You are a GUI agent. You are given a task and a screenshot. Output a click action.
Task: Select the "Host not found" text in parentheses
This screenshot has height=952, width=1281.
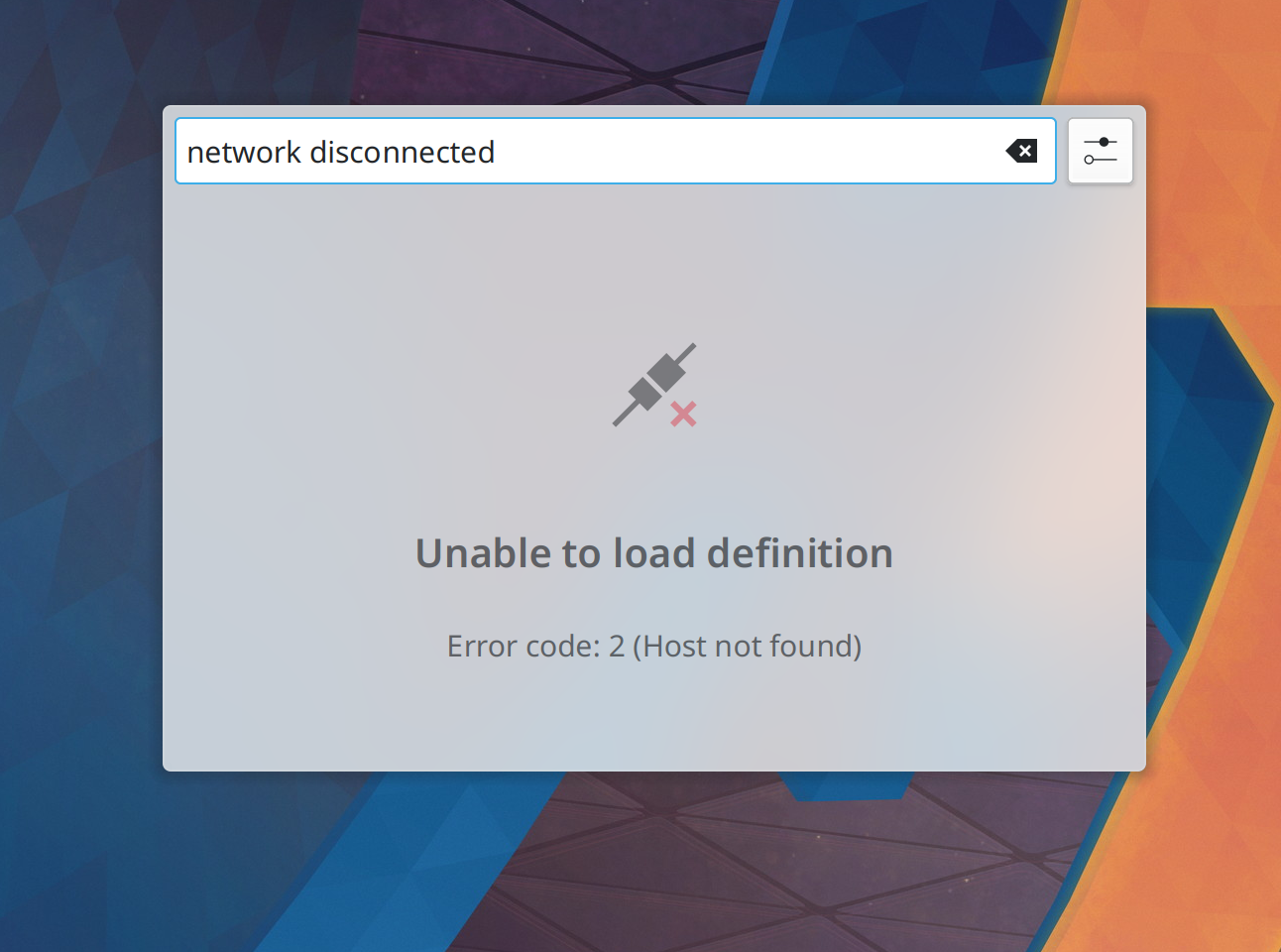point(748,647)
